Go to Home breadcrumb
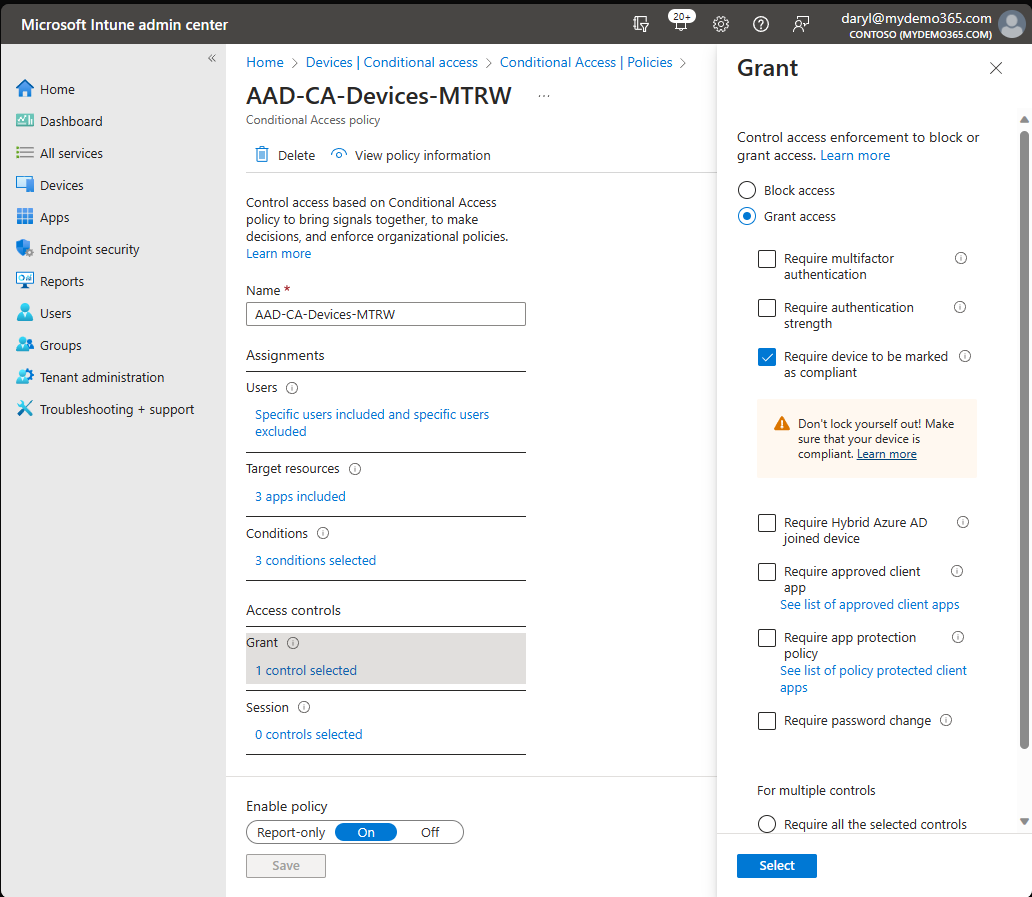 (265, 63)
